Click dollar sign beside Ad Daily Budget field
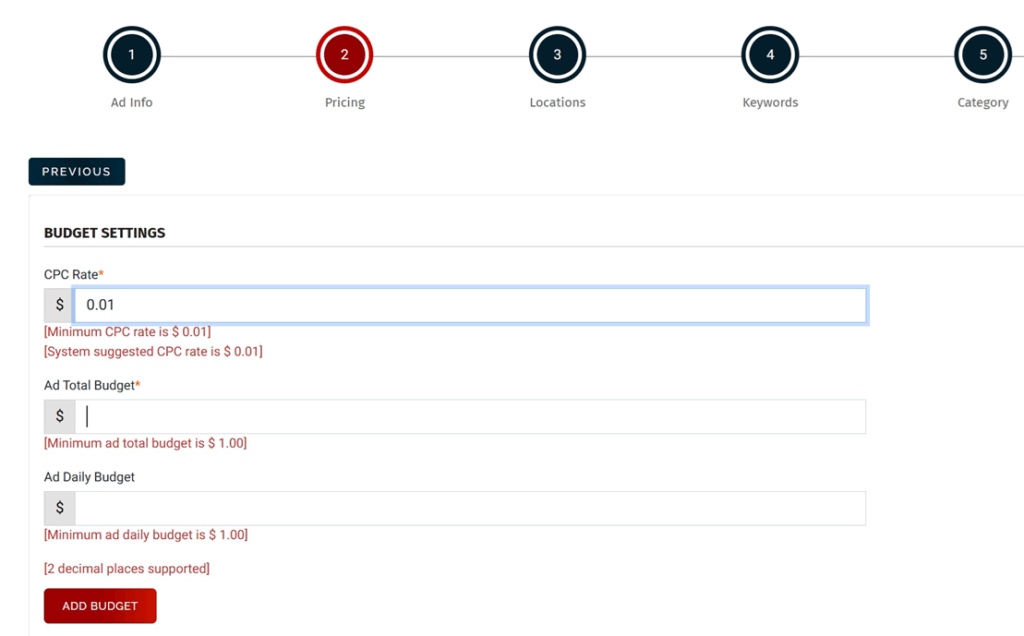 [x=59, y=508]
